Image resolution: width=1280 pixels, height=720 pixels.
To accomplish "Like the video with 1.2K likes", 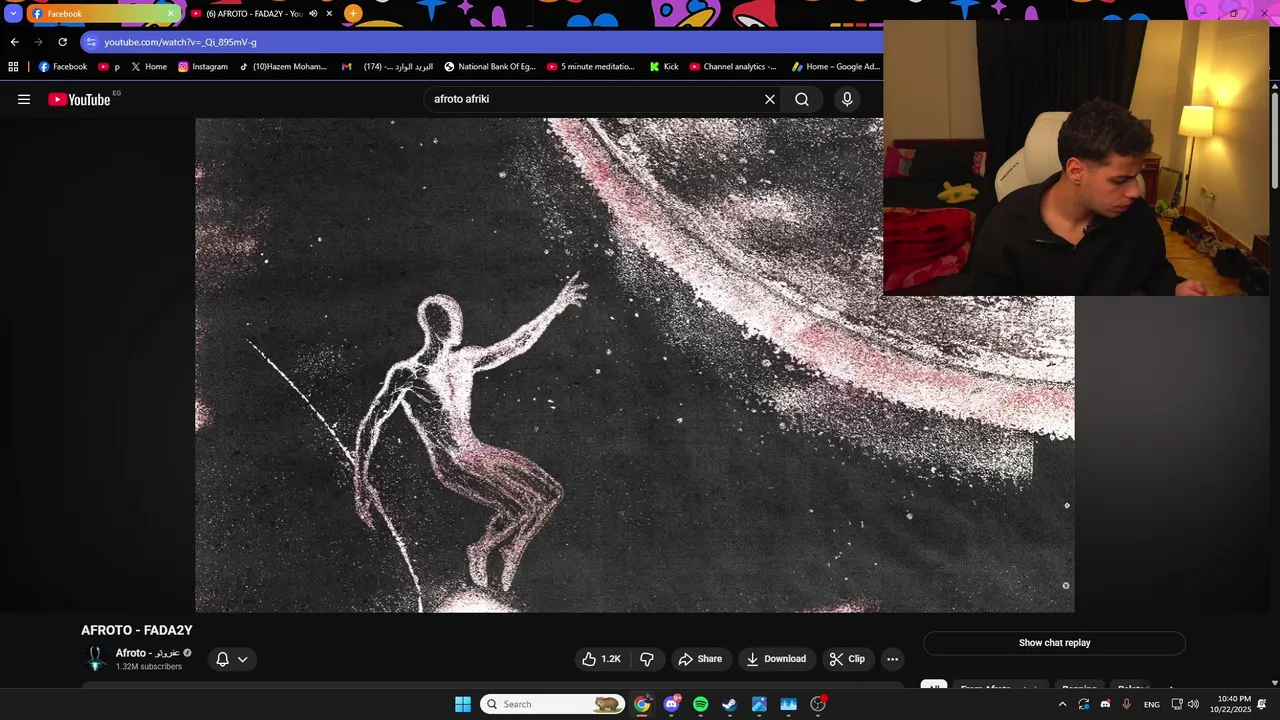I will tap(602, 659).
